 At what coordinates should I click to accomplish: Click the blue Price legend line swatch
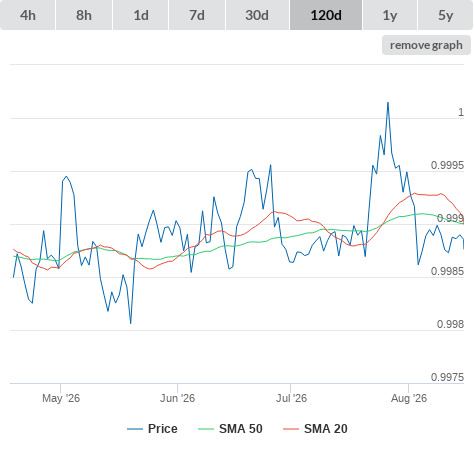pos(135,429)
